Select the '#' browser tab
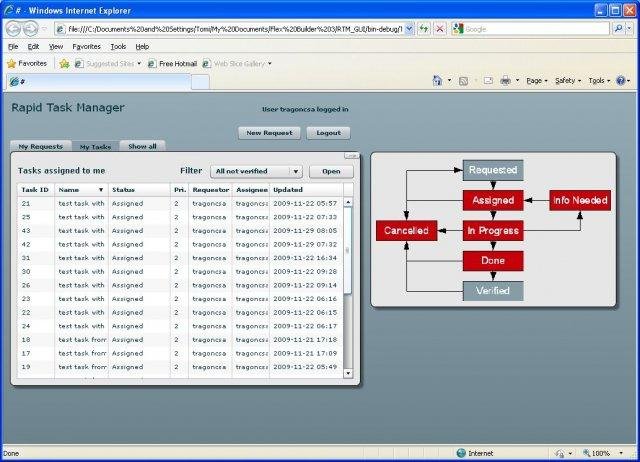Screen dimensions: 640x462 (x=98, y=82)
